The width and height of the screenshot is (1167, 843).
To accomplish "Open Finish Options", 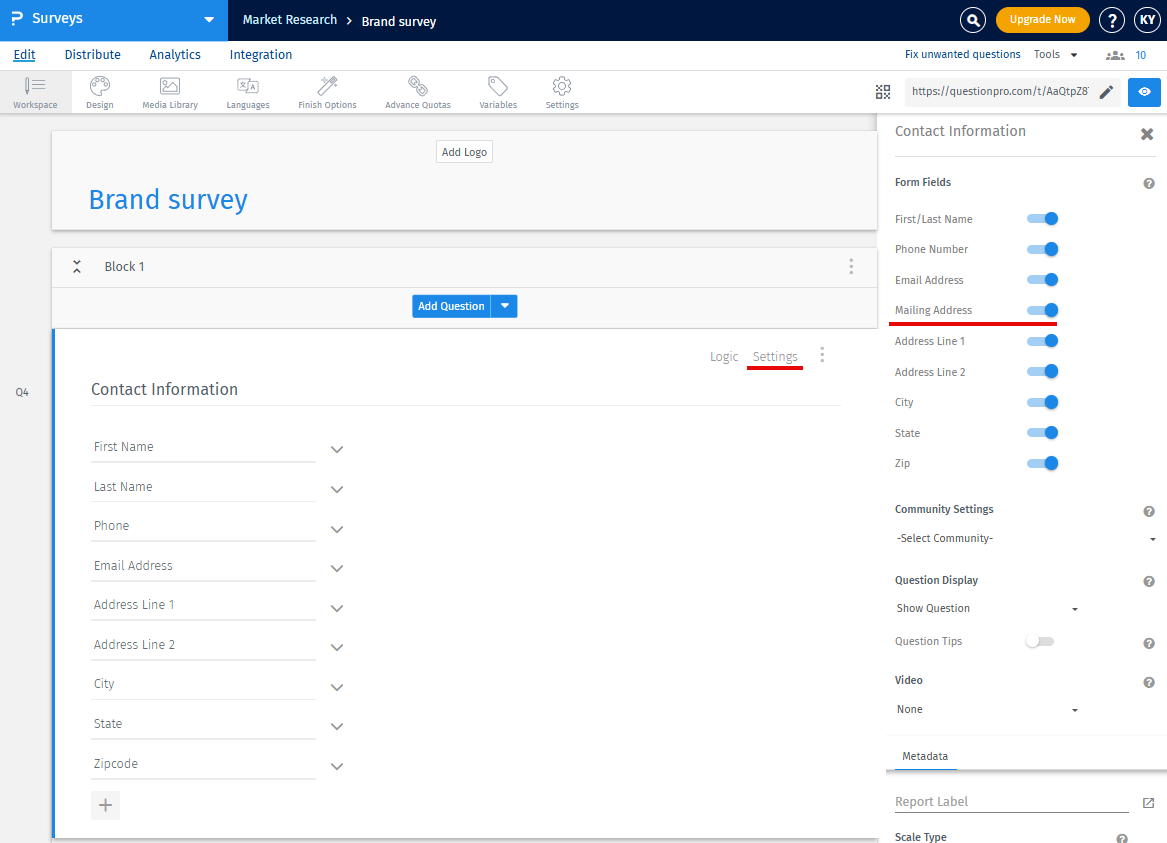I will pos(327,92).
